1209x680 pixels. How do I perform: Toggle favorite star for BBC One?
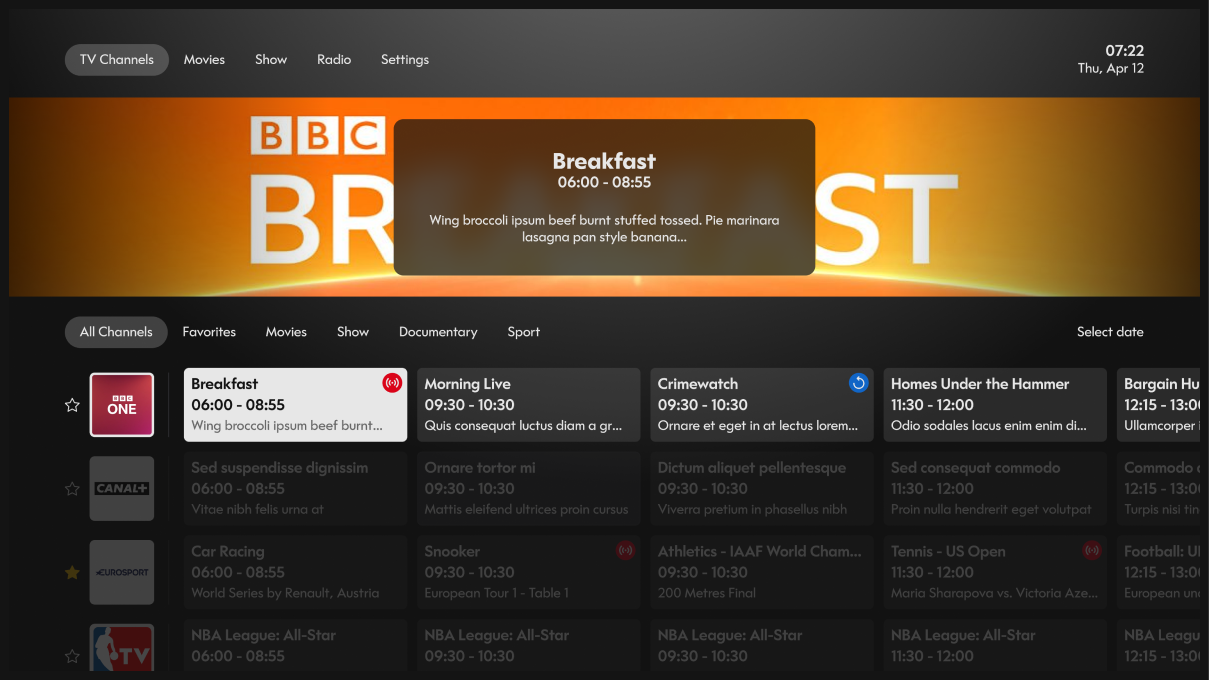click(x=72, y=405)
